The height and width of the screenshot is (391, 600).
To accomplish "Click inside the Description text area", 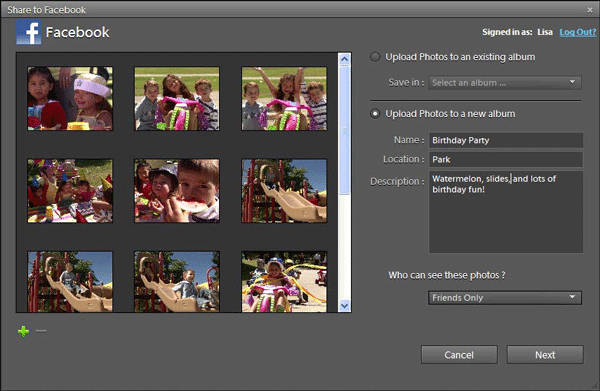I will click(x=506, y=212).
